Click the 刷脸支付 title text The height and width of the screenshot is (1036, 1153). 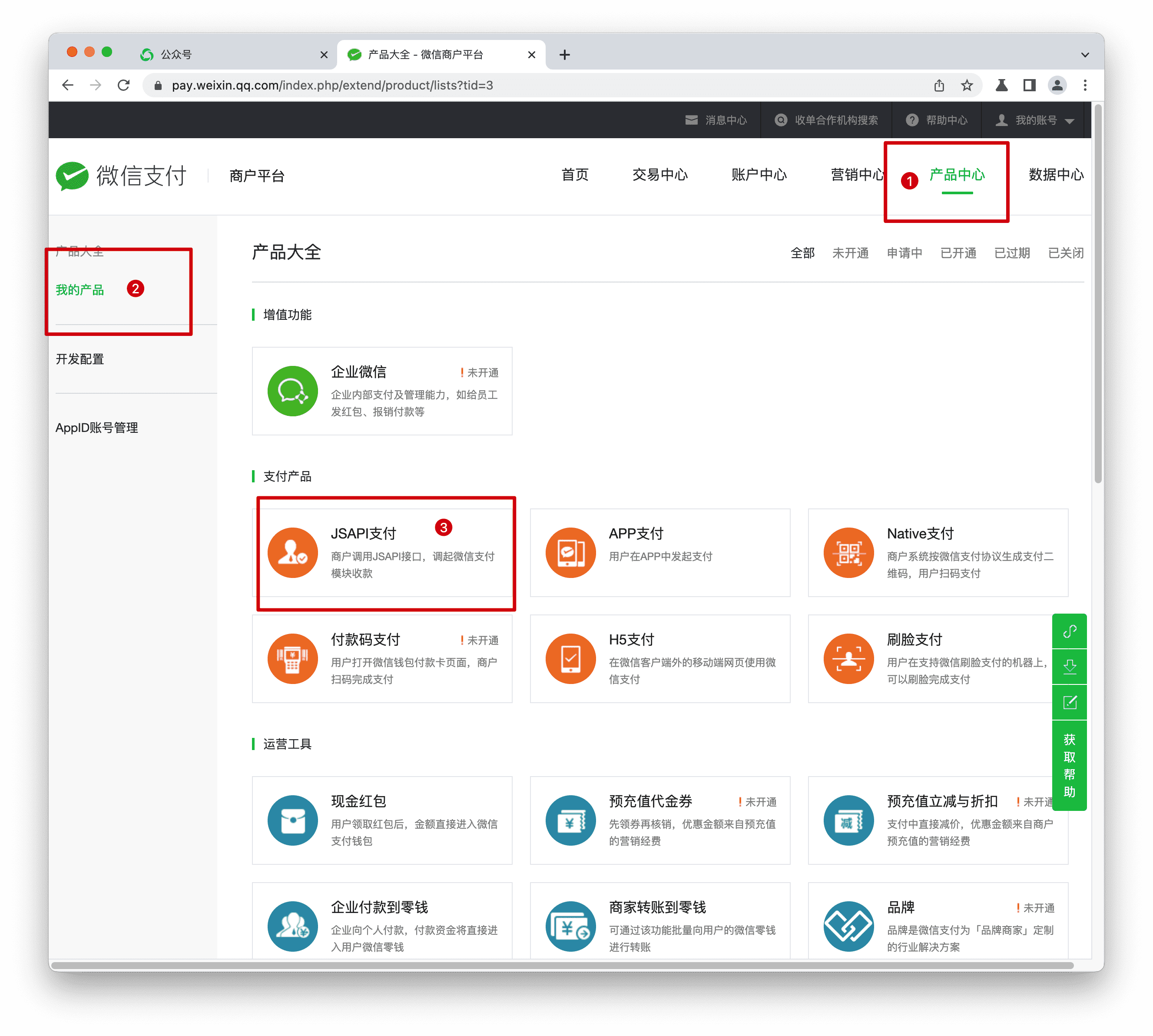click(914, 640)
